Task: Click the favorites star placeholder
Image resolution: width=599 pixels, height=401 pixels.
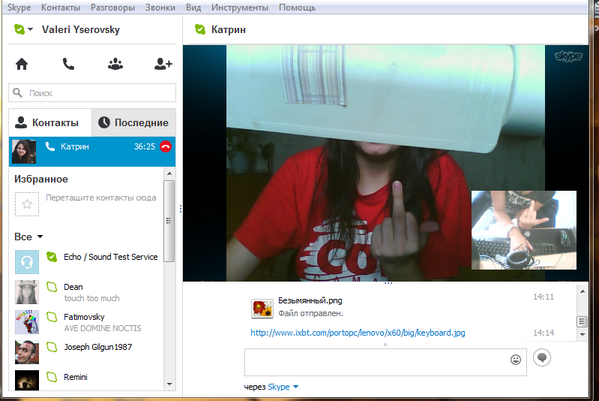Action: (x=27, y=204)
